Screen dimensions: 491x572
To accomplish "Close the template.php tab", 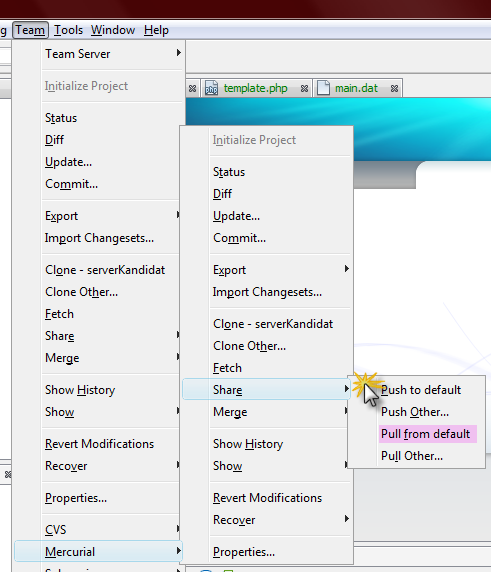I will point(304,89).
